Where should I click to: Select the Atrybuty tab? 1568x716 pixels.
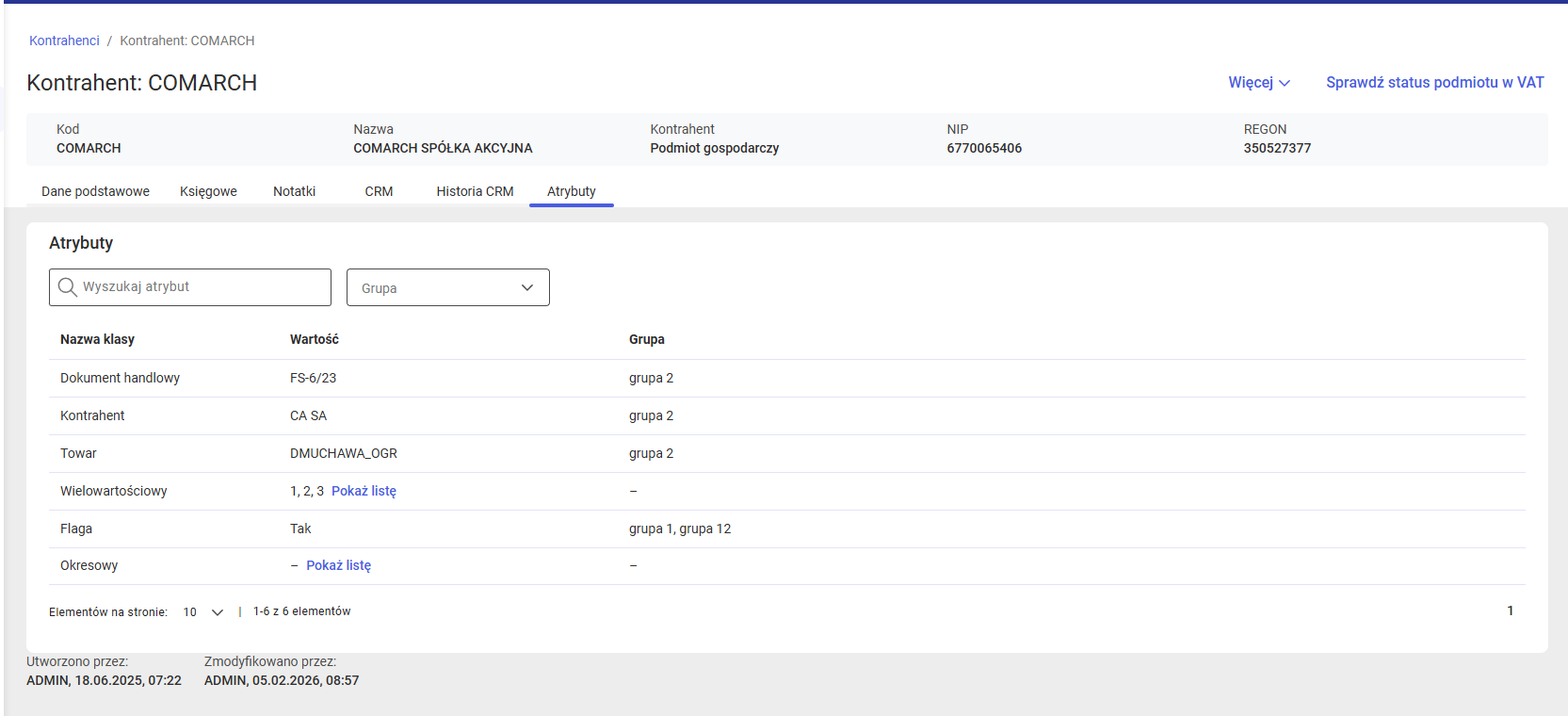click(571, 191)
